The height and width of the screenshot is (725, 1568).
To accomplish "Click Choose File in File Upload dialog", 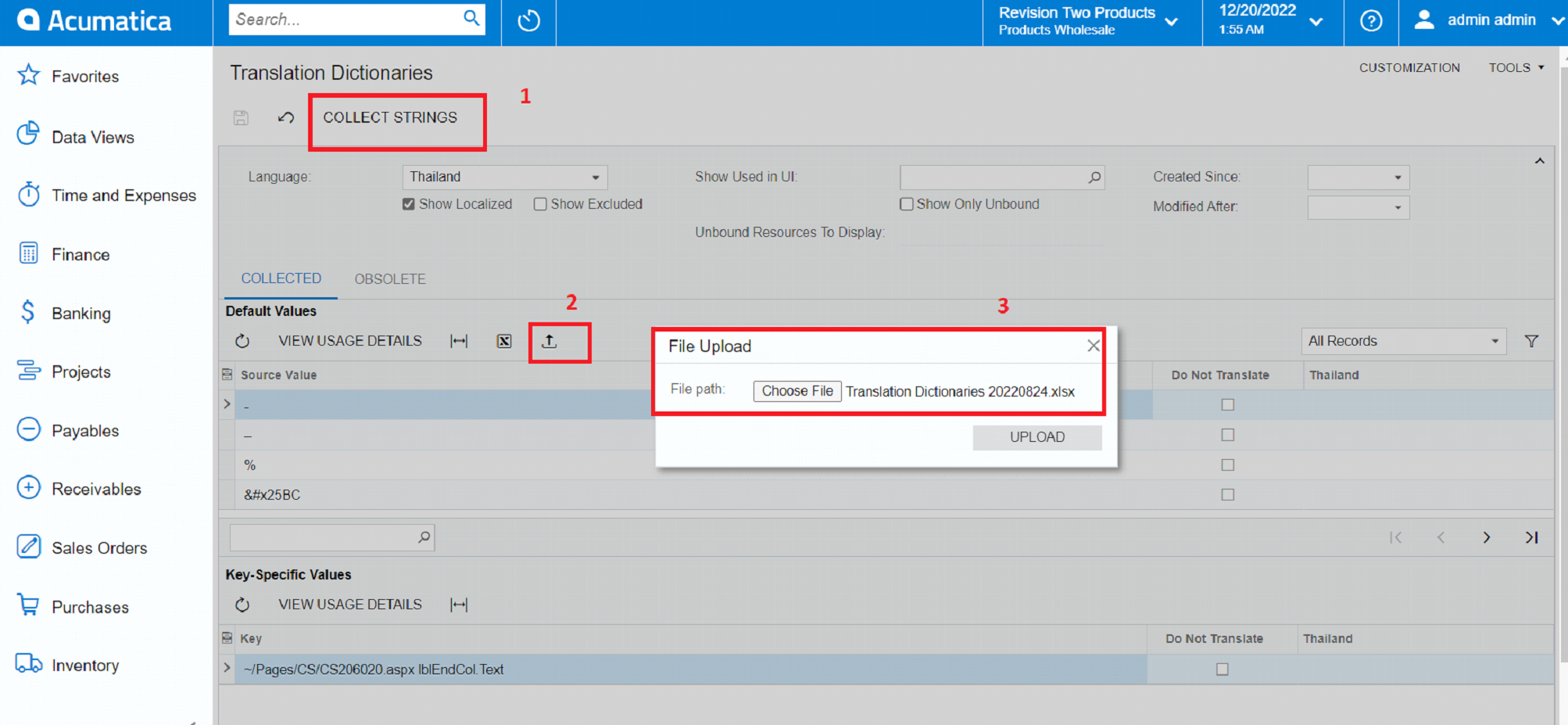I will [797, 391].
